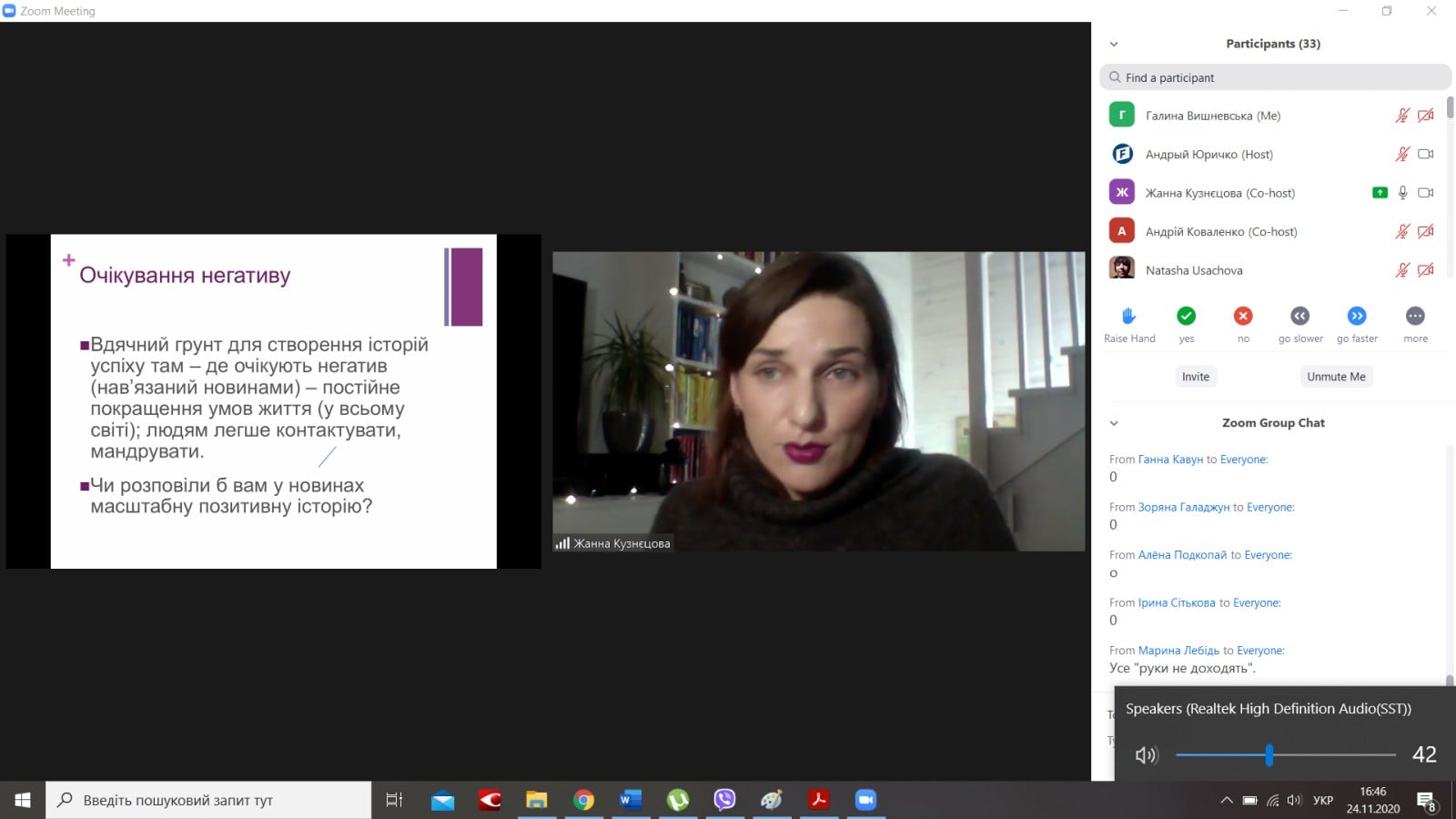
Task: Show hidden system tray icons arrow
Action: point(1227,800)
